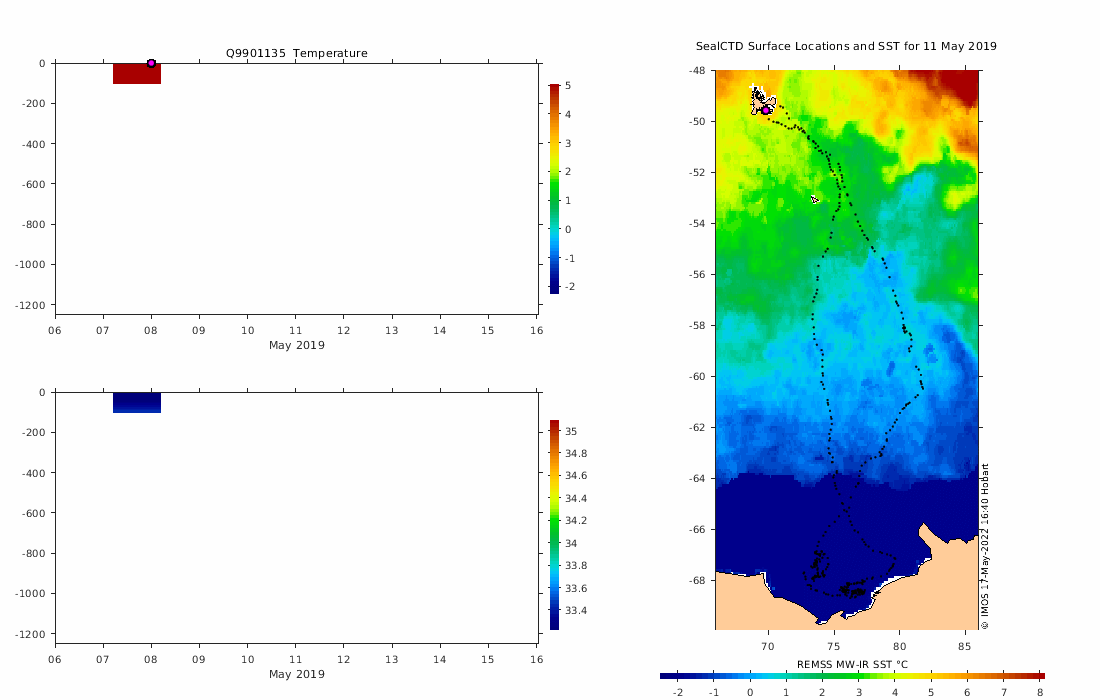Viewport: 1100px width, 700px height.
Task: Click the '34.8' tick on the salinity colorbar
Action: click(576, 453)
